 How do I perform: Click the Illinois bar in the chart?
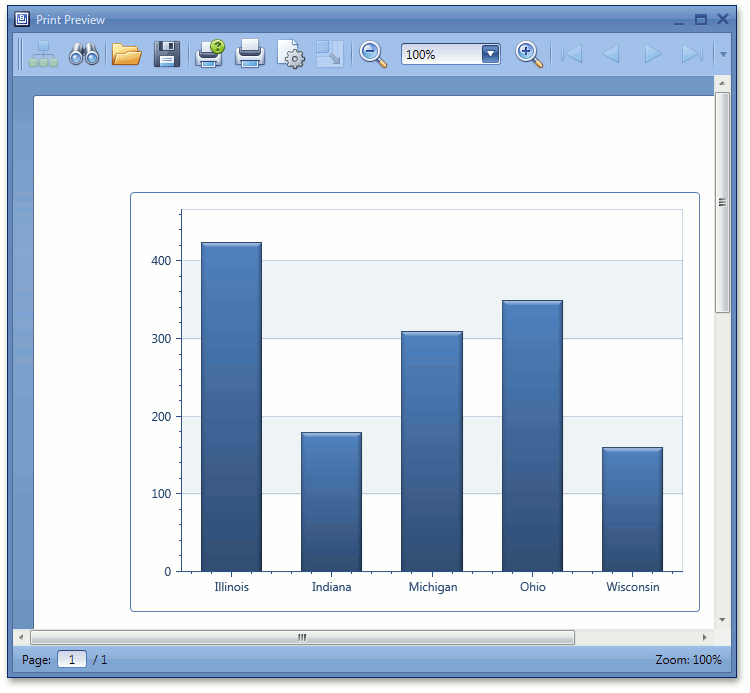coord(232,407)
